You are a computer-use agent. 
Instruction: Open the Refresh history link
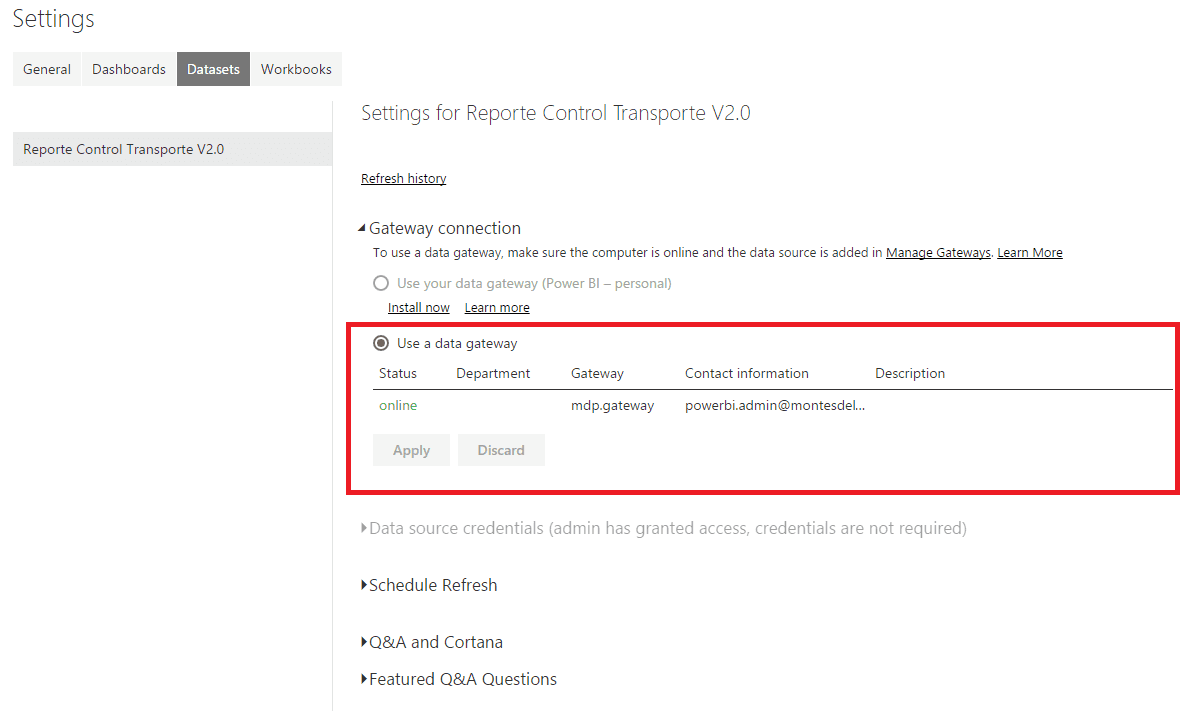tap(404, 178)
